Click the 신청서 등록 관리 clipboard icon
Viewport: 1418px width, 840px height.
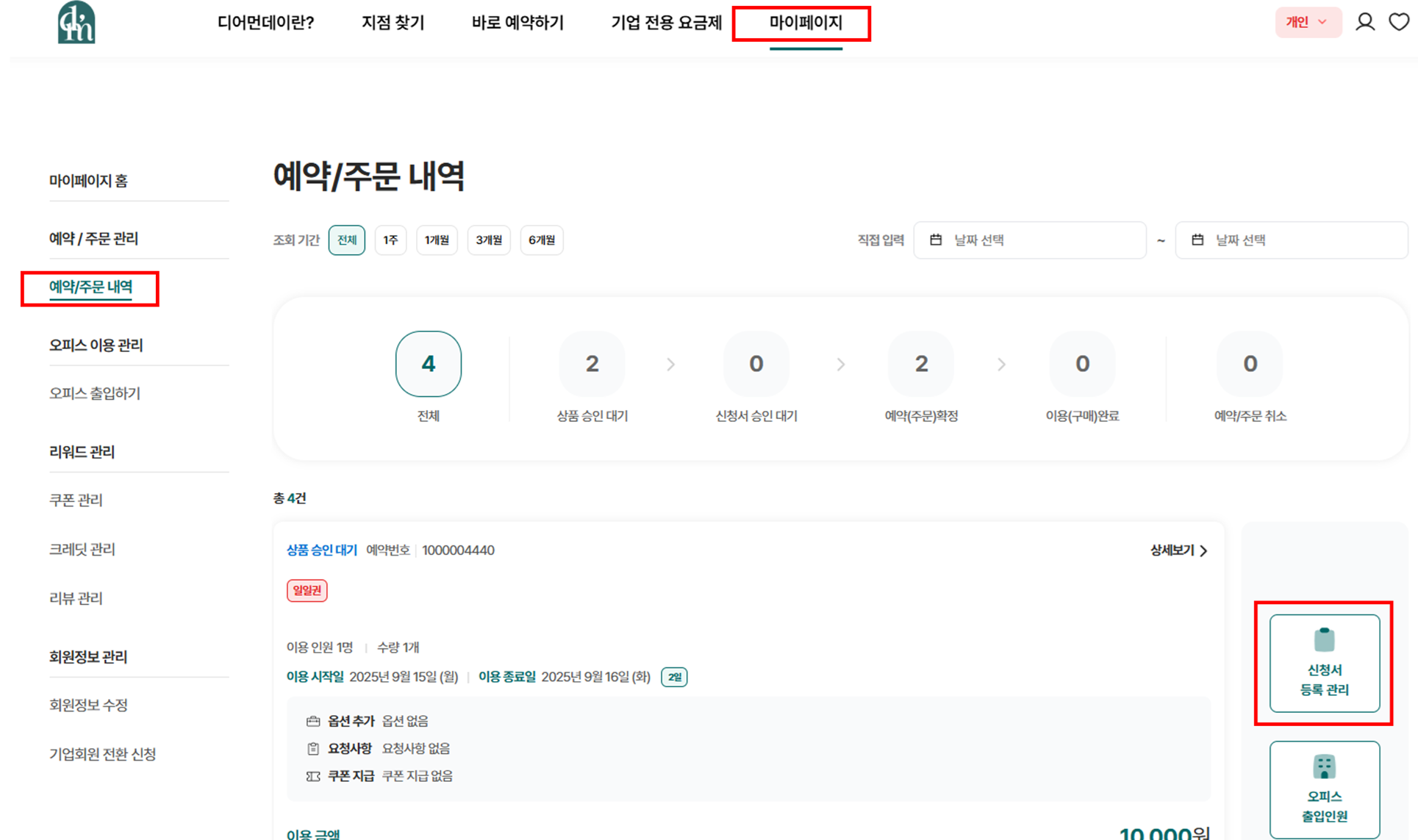pyautogui.click(x=1324, y=639)
